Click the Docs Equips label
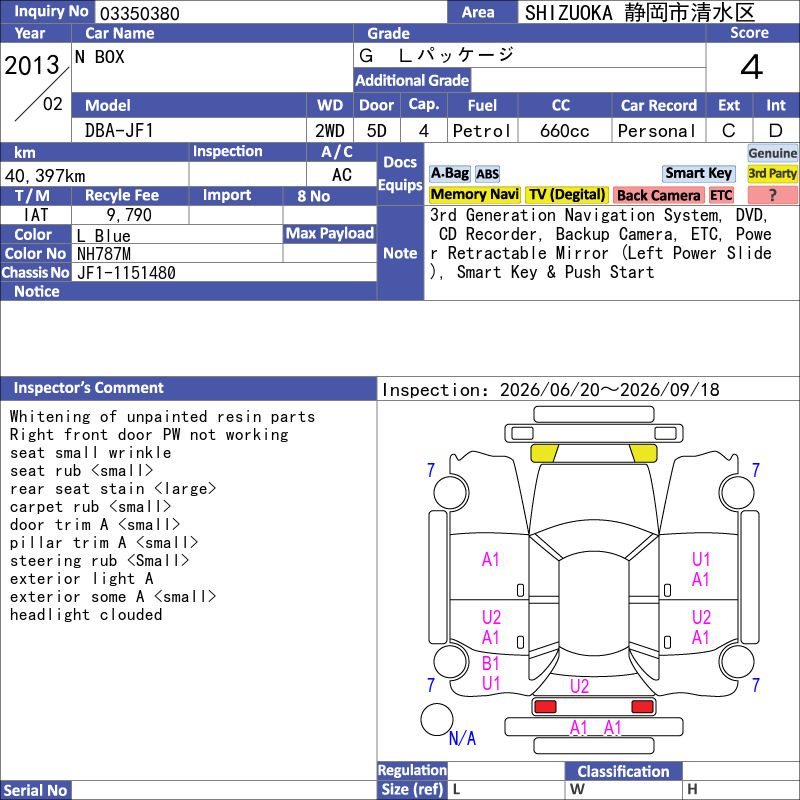This screenshot has width=800, height=800. point(400,173)
